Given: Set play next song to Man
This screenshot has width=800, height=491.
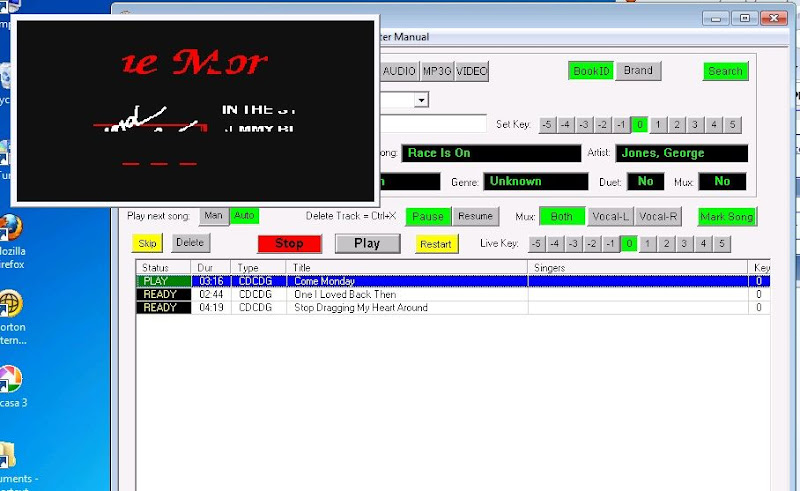Looking at the screenshot, I should 214,216.
